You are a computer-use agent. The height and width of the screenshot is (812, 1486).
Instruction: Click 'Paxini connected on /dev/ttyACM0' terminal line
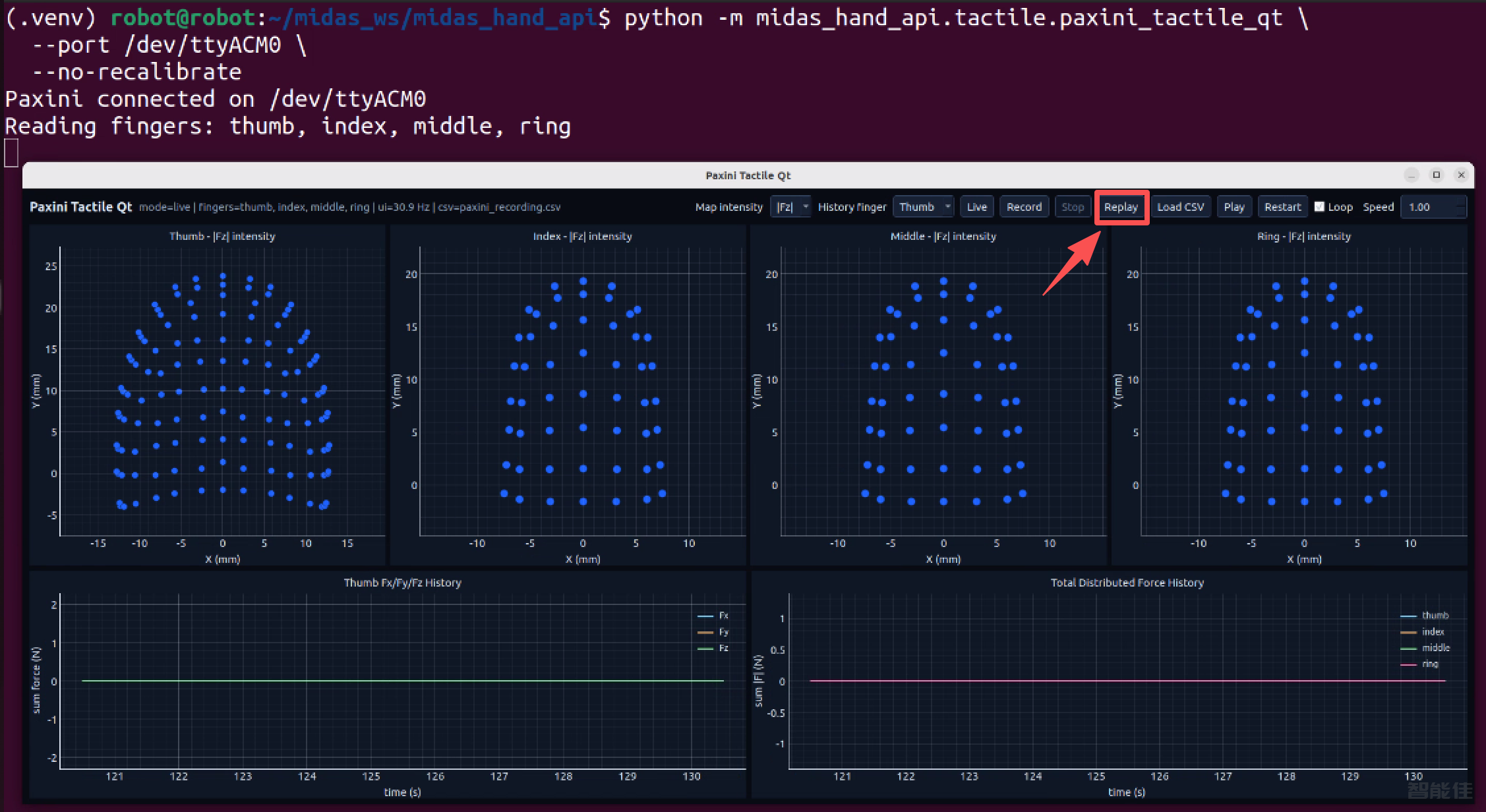point(216,99)
